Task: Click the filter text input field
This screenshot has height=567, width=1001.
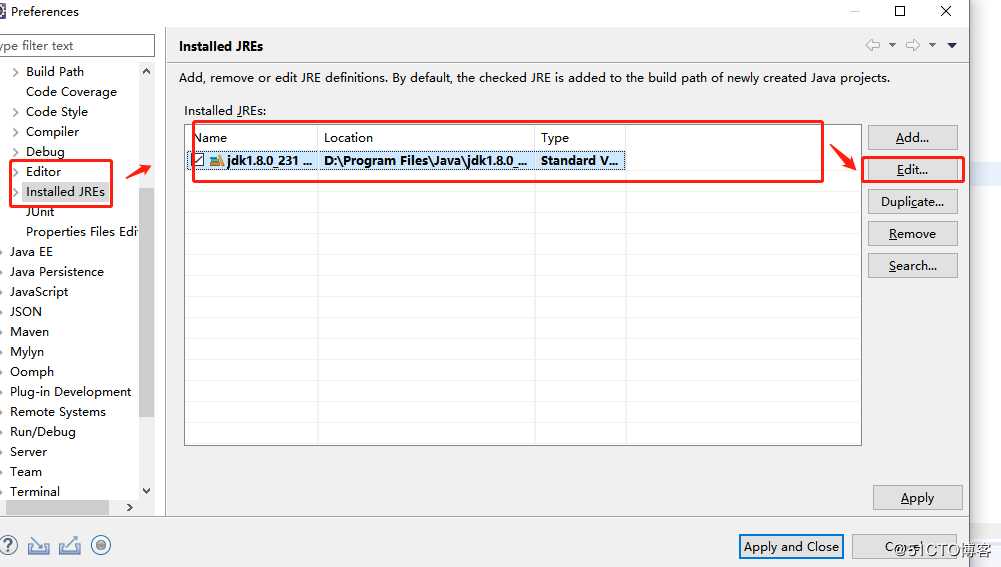Action: 77,45
